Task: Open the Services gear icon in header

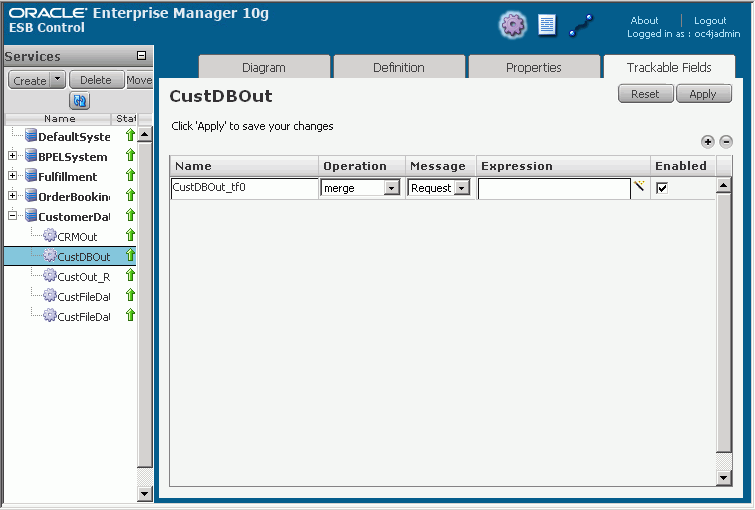Action: pos(513,25)
